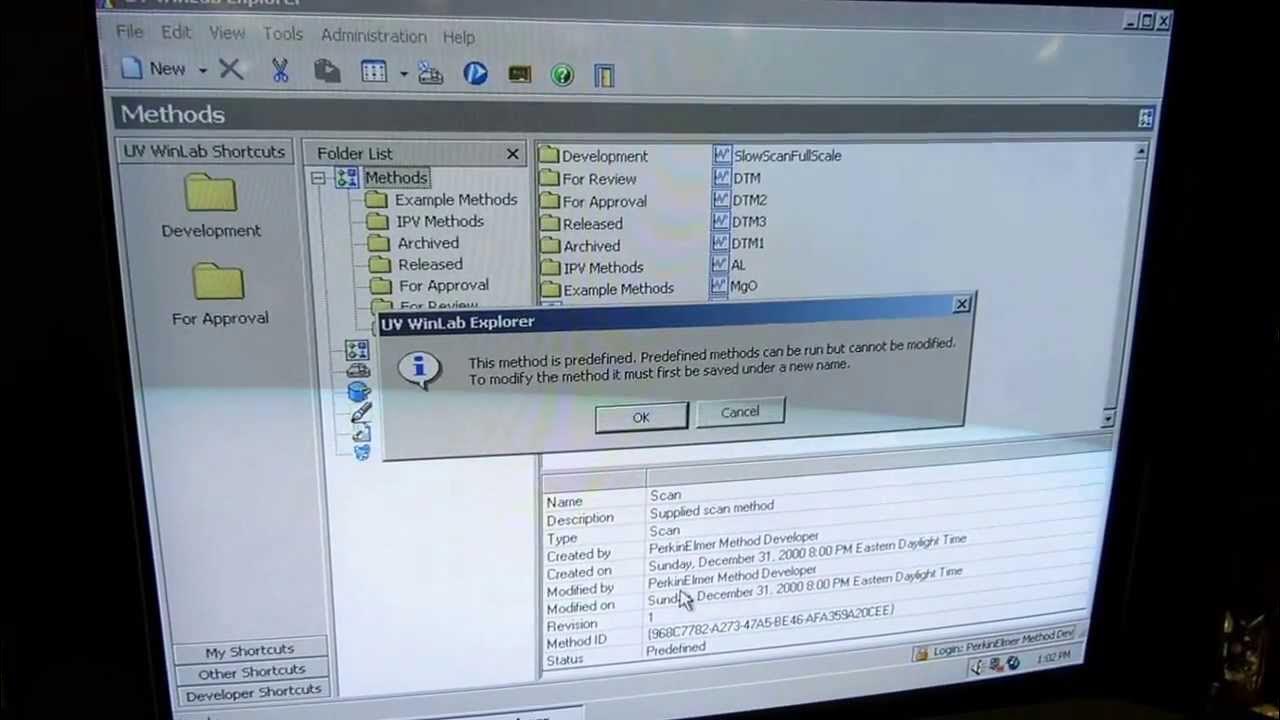Click the MgO method icon

point(719,285)
